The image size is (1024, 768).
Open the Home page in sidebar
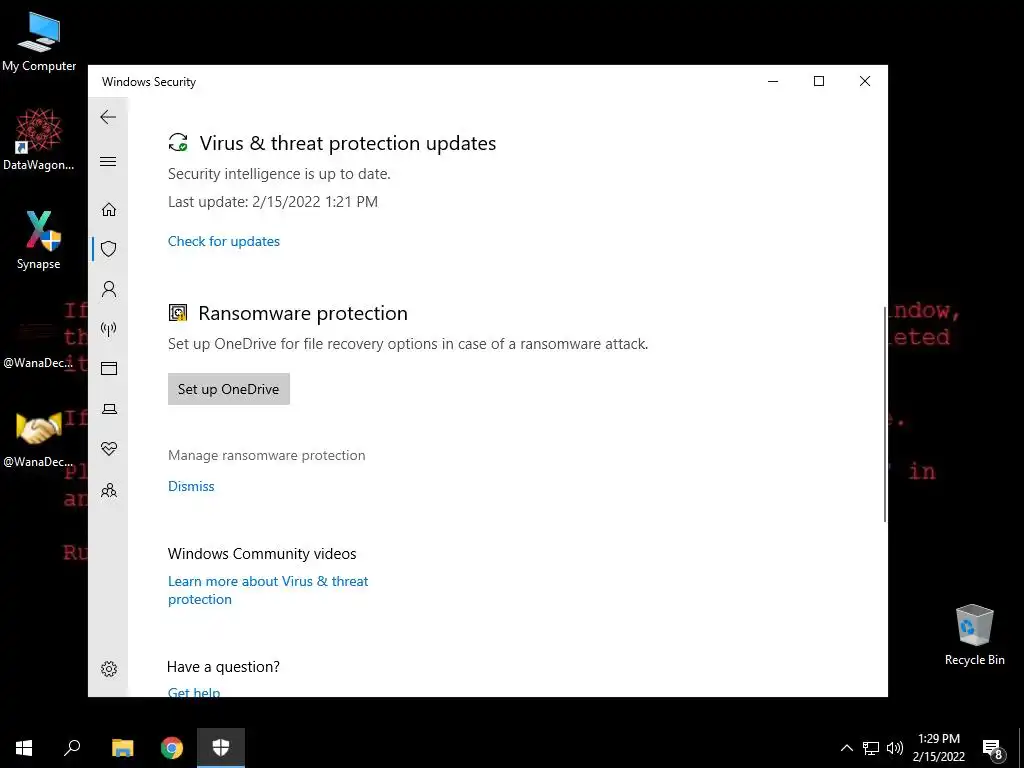(x=109, y=210)
